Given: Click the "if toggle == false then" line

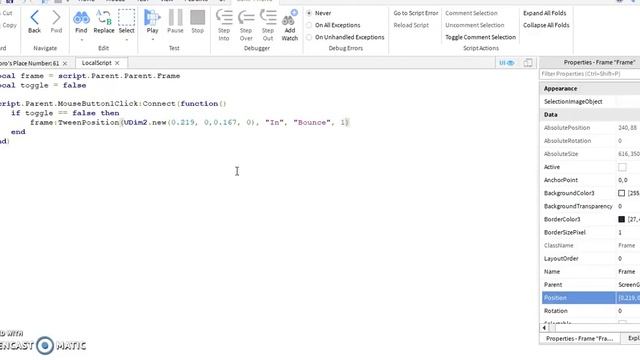Looking at the screenshot, I should pos(65,113).
